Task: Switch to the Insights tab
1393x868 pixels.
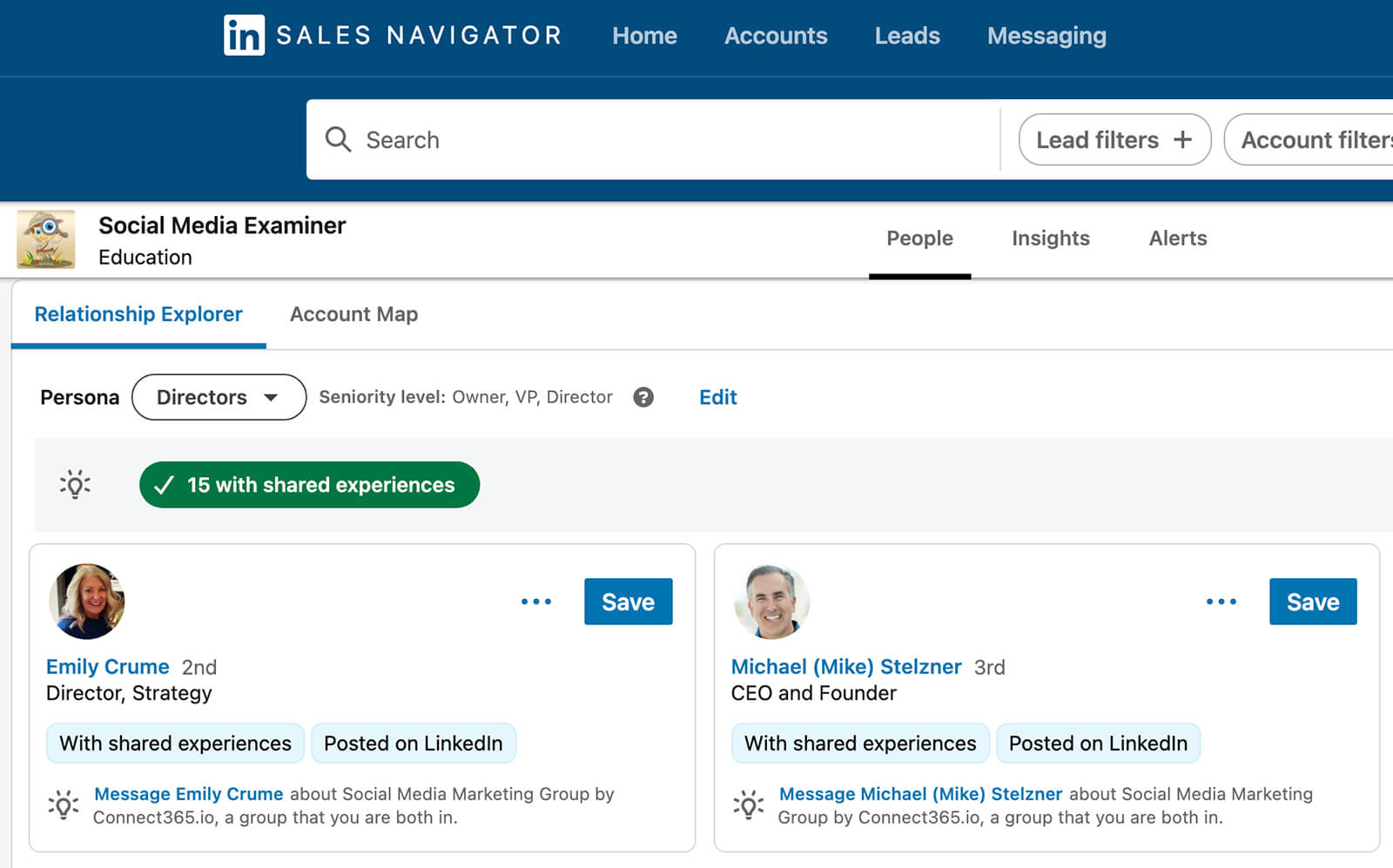Action: tap(1051, 239)
